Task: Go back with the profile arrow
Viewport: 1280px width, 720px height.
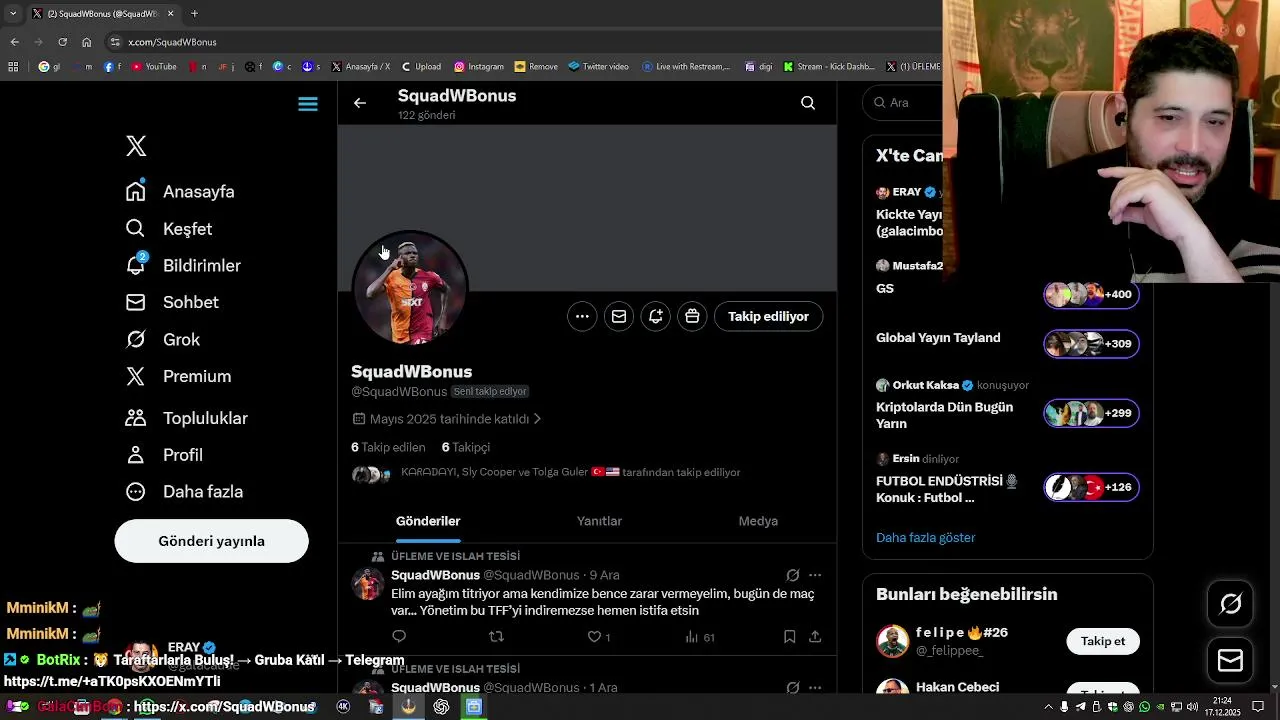Action: [360, 103]
